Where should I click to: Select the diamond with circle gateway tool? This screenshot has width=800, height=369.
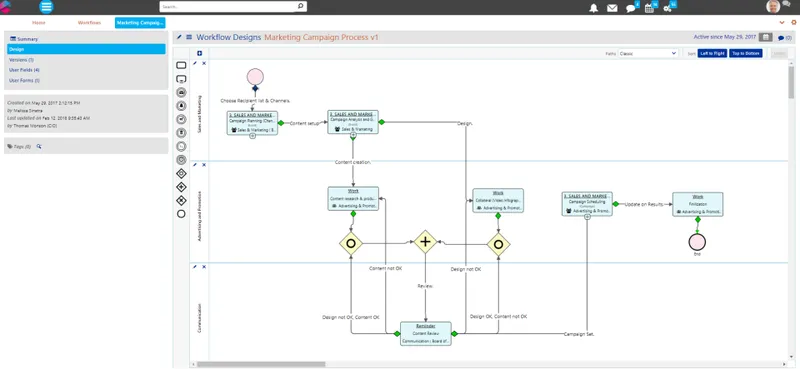(x=181, y=174)
